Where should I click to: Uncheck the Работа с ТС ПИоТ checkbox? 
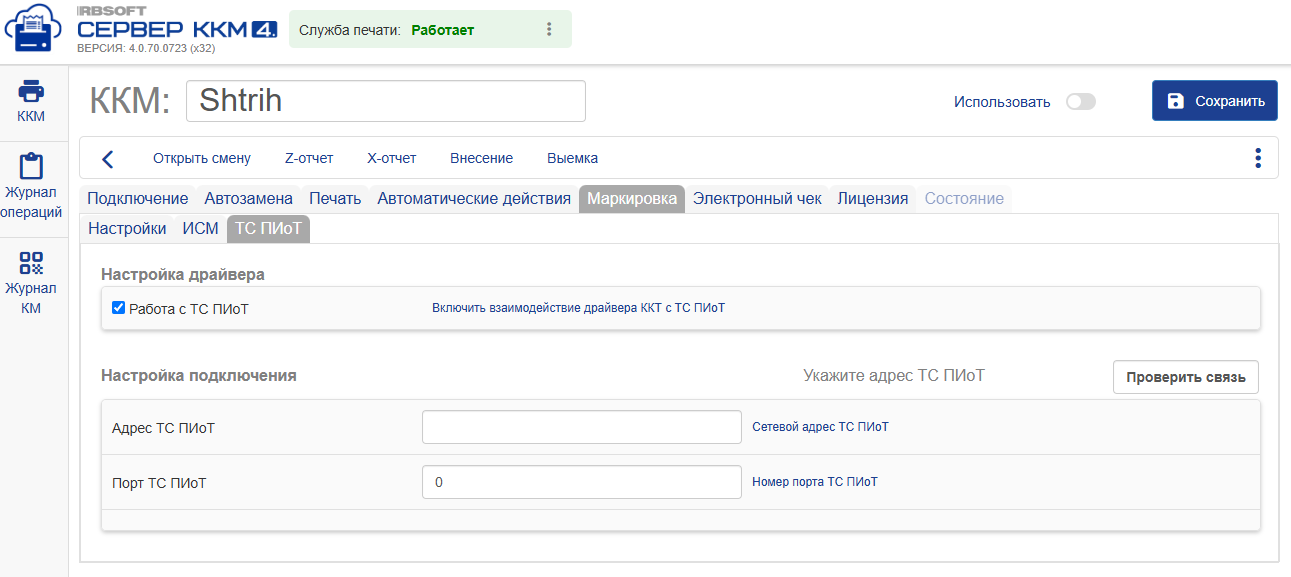119,308
